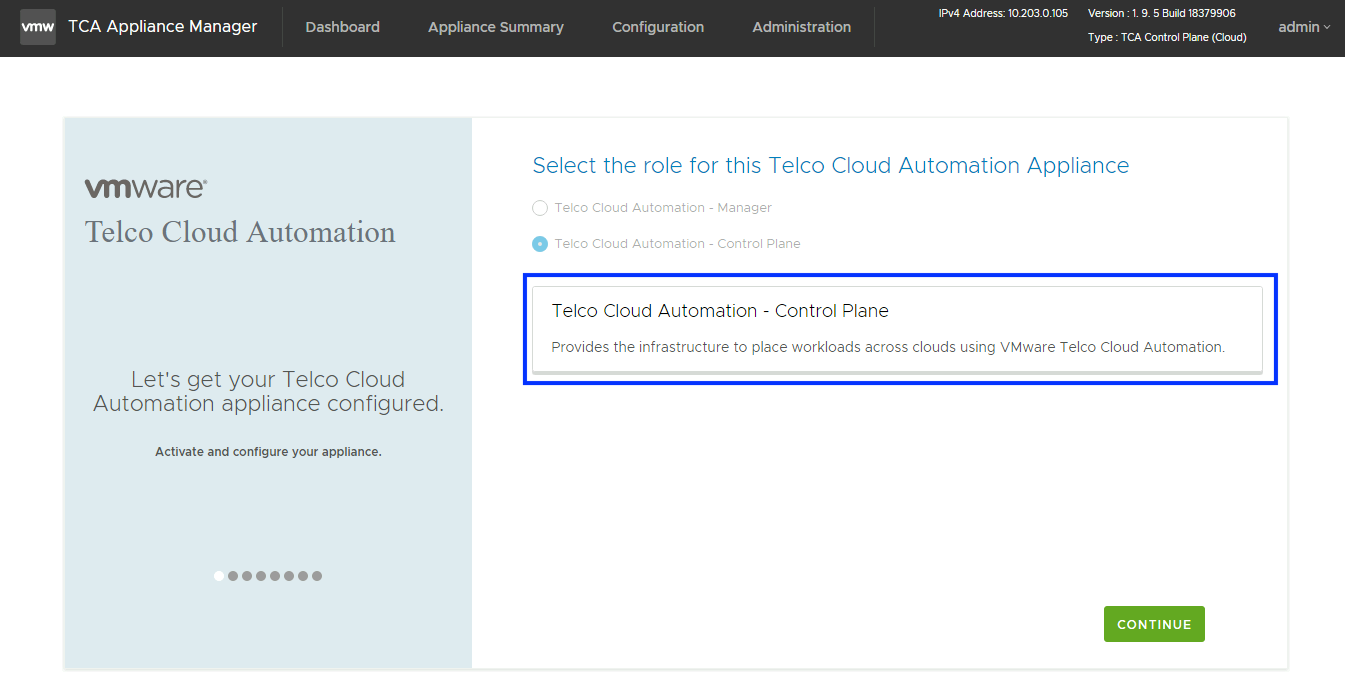
Task: Click the "Select the role" heading
Action: 830,166
